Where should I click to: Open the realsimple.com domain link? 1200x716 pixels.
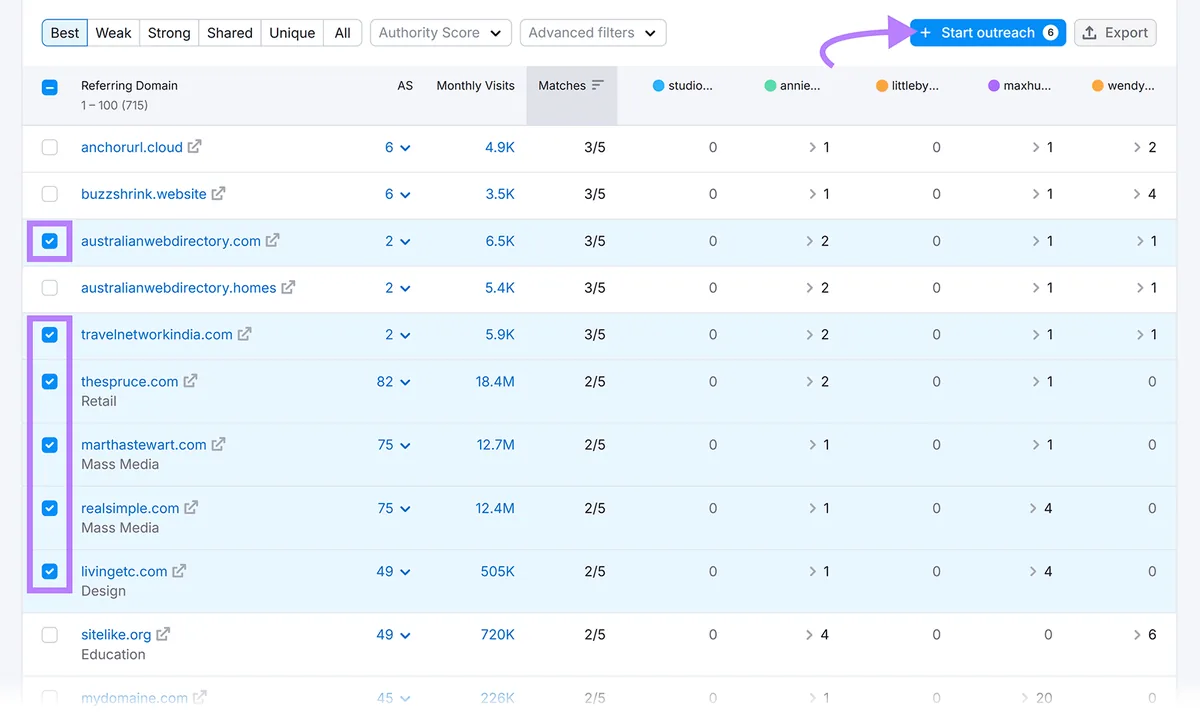tap(130, 508)
